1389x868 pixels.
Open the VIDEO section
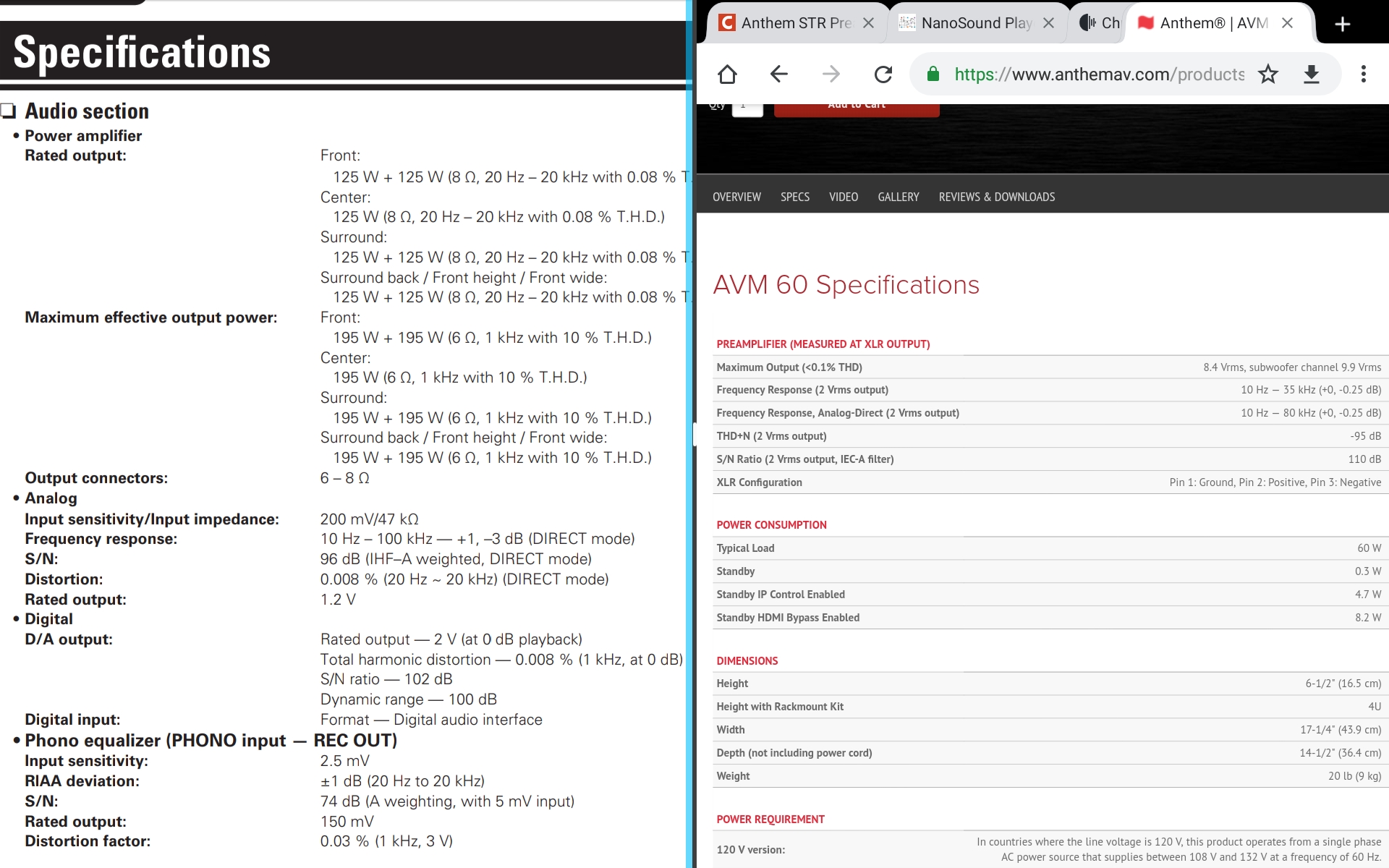click(844, 197)
